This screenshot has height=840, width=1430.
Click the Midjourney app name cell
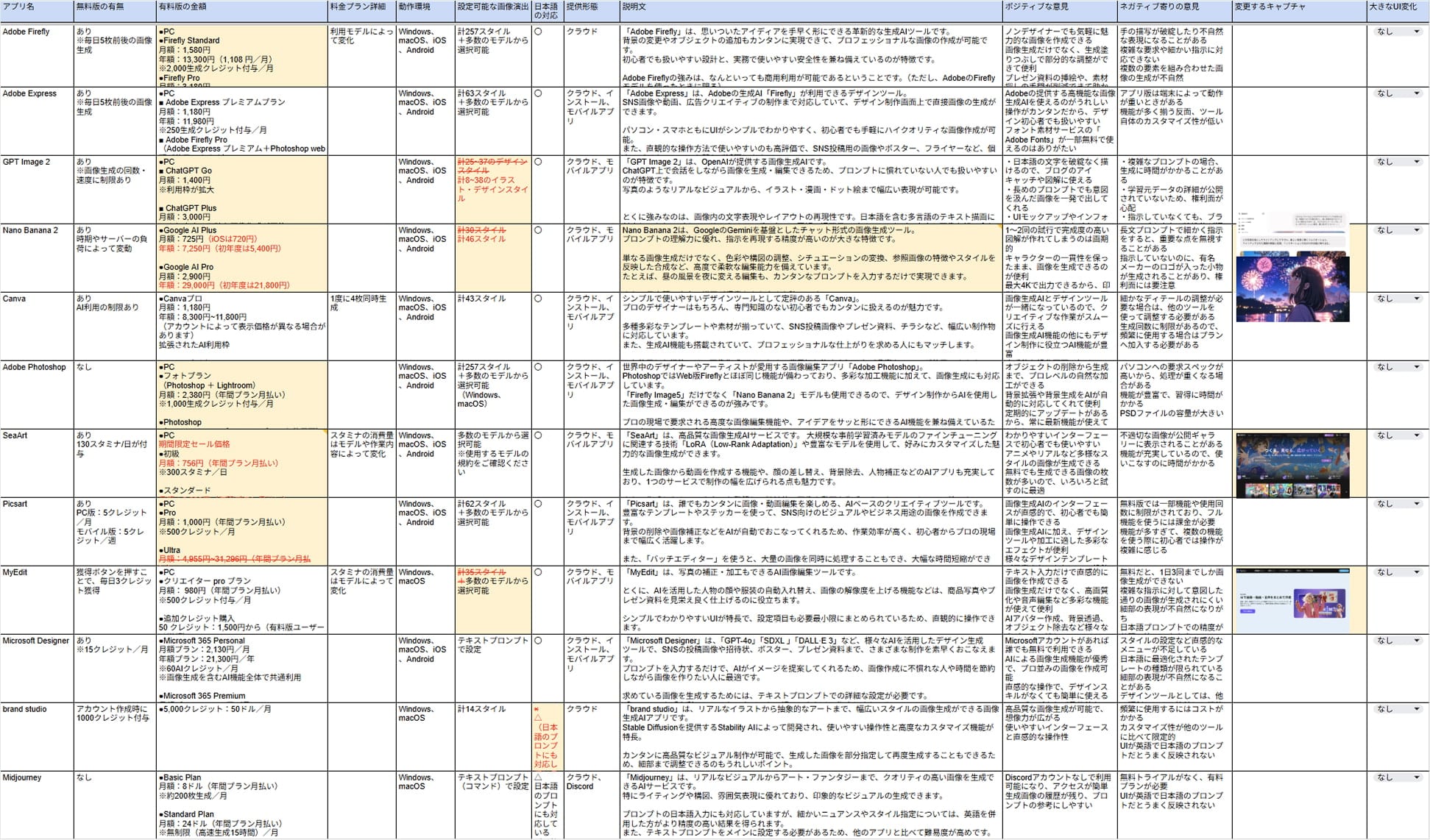[37, 805]
